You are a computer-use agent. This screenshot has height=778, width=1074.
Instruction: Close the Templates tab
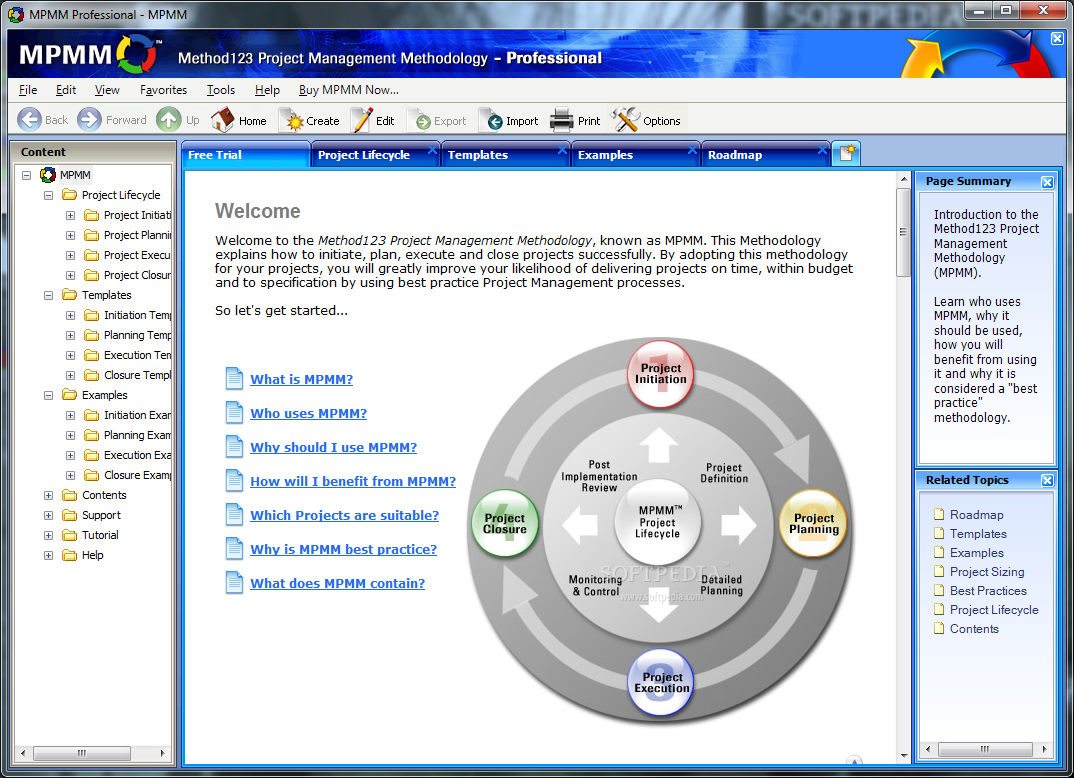point(562,149)
